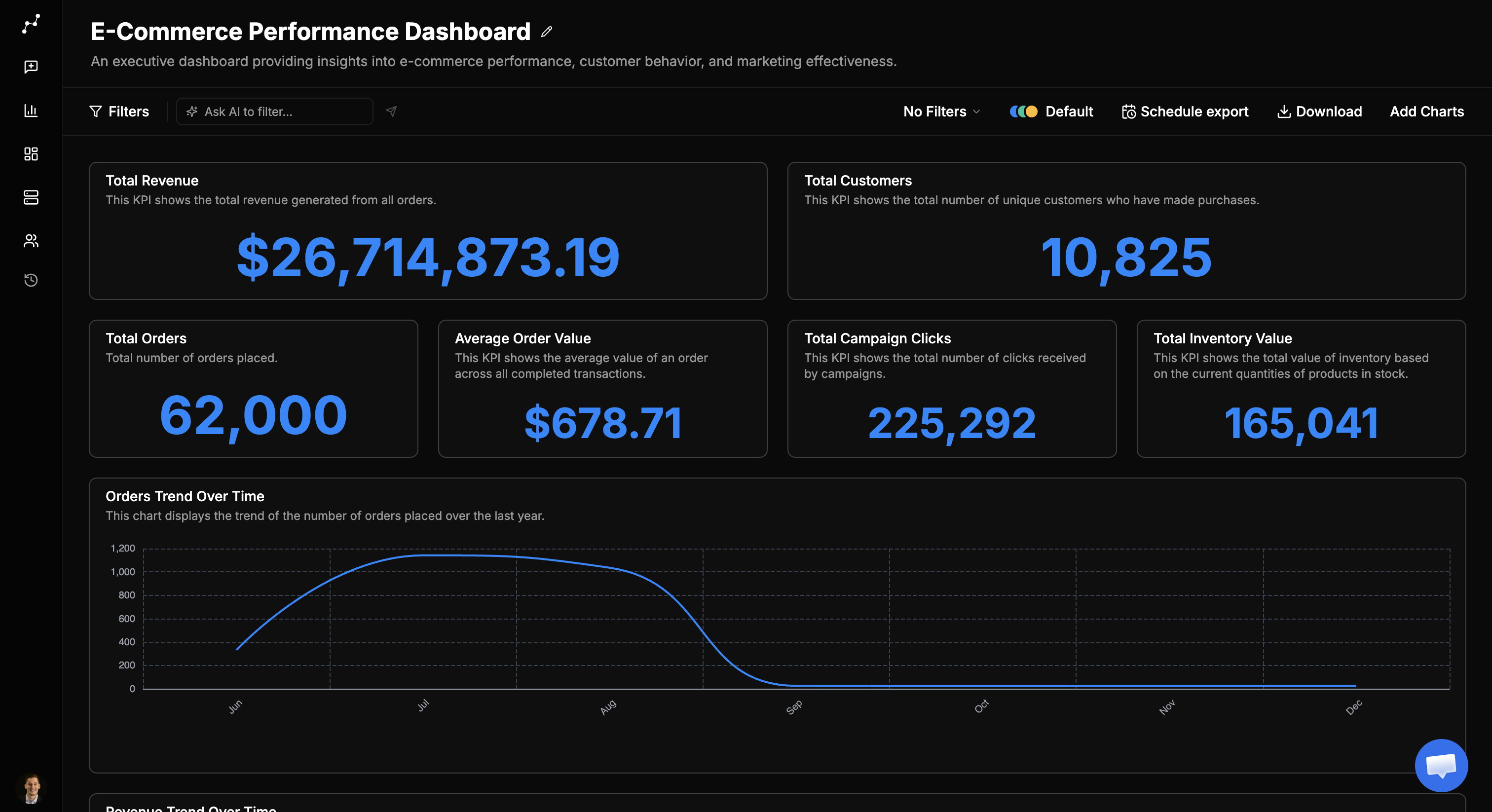Click Schedule export button
This screenshot has width=1492, height=812.
[x=1185, y=111]
